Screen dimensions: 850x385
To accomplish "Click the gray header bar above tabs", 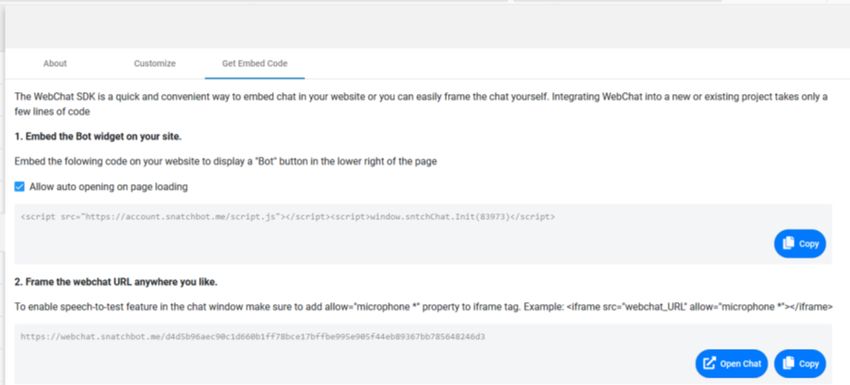I will click(427, 24).
